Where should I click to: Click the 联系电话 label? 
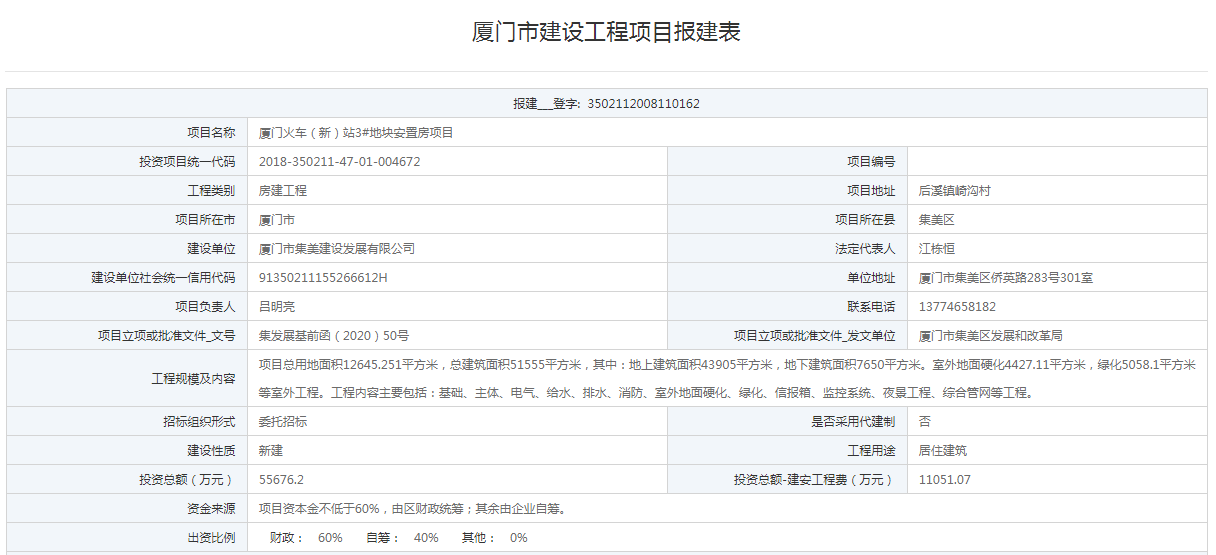(871, 307)
